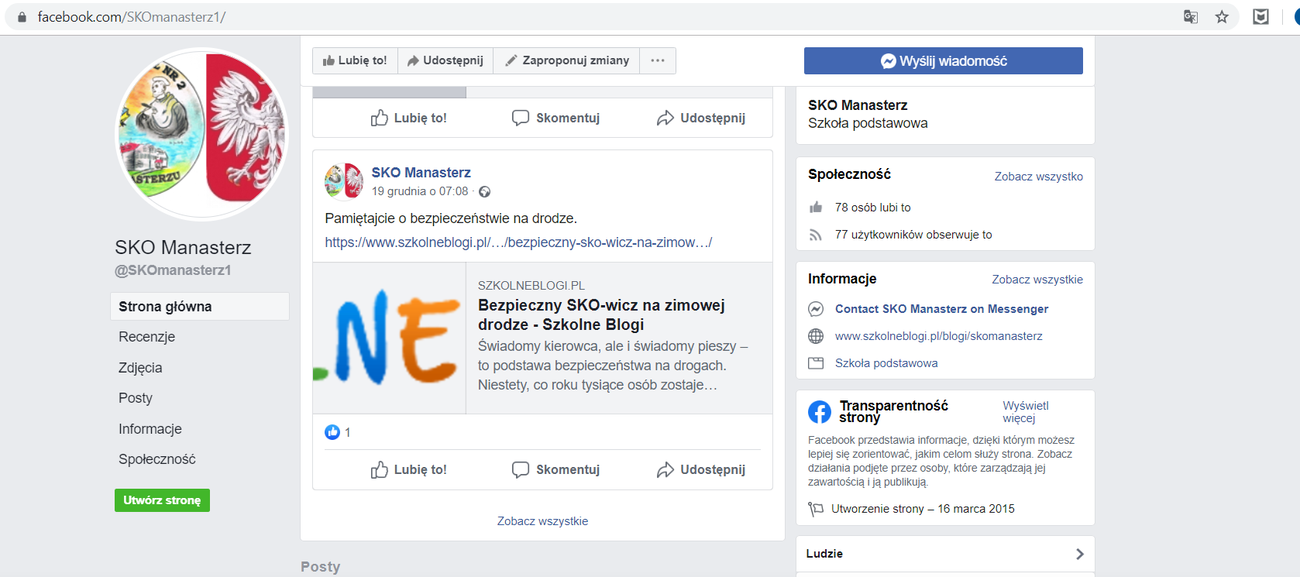Click Wyświetl więcej in Transparentność strony
The height and width of the screenshot is (577, 1300).
(1026, 412)
